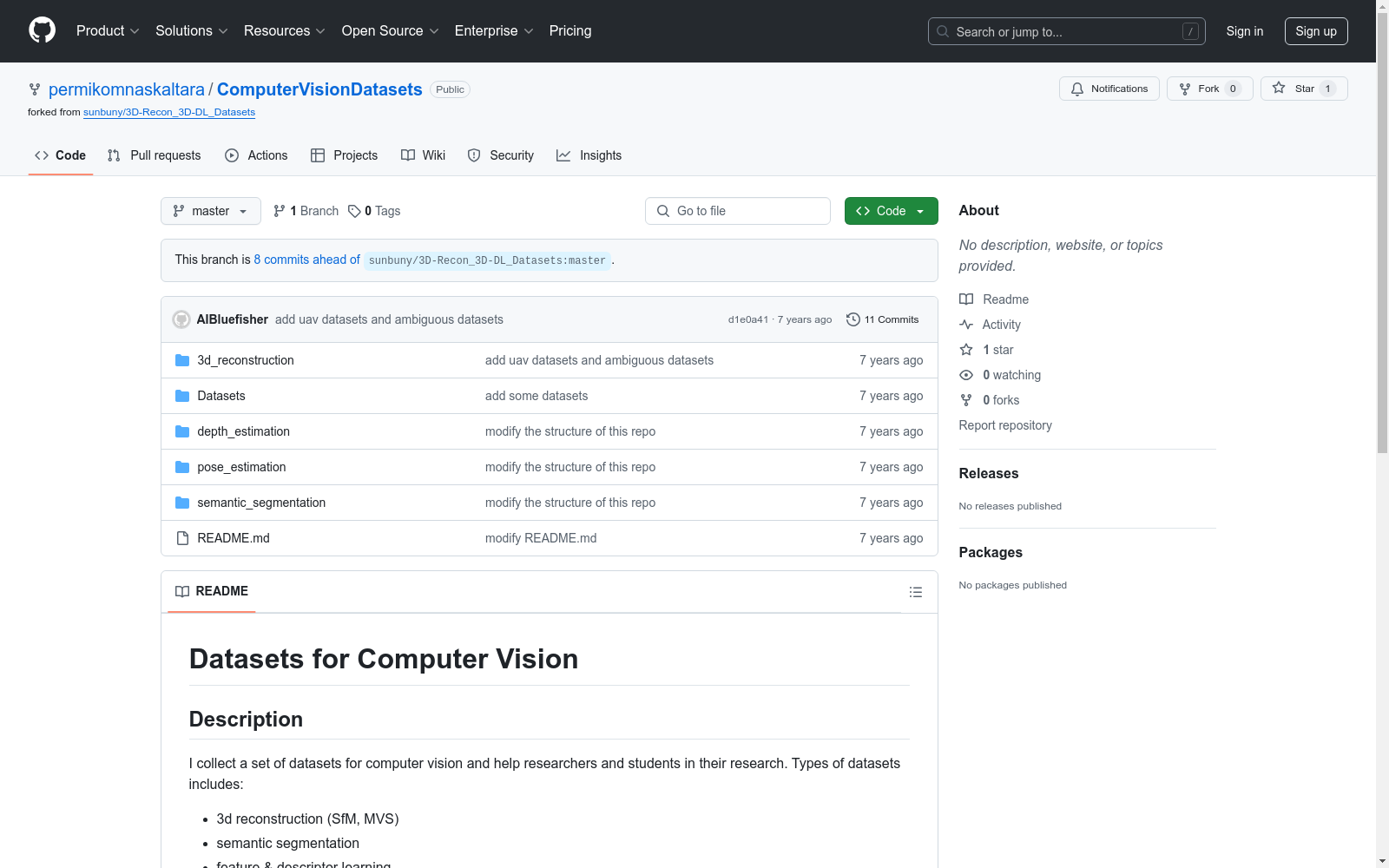Click the AIBluefisher avatar icon
Screen dimensions: 1389x868
click(181, 319)
